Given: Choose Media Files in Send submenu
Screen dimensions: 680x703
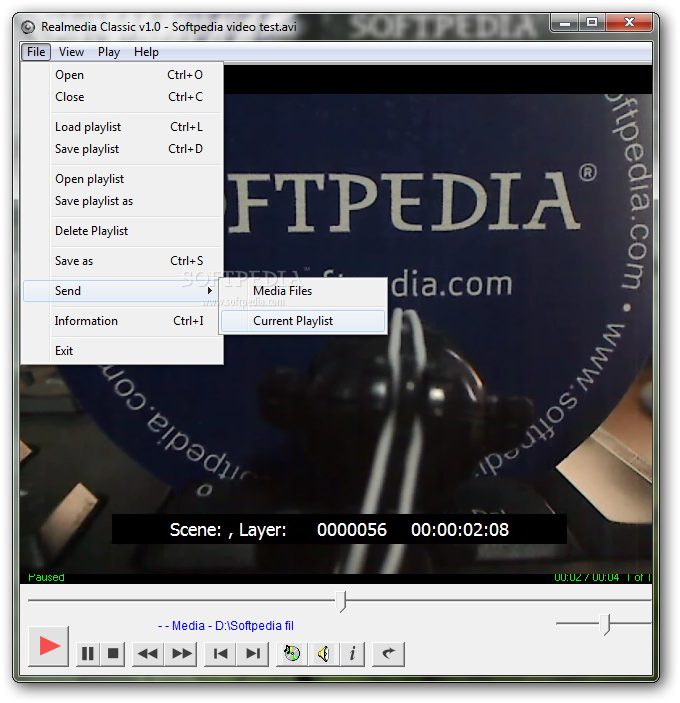Looking at the screenshot, I should [x=303, y=291].
